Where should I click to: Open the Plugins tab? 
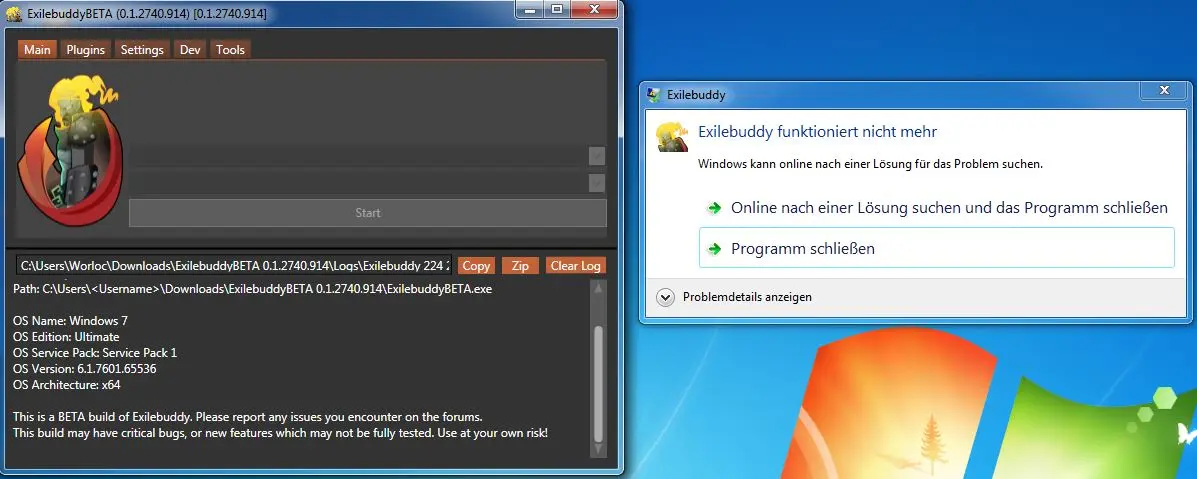tap(86, 50)
